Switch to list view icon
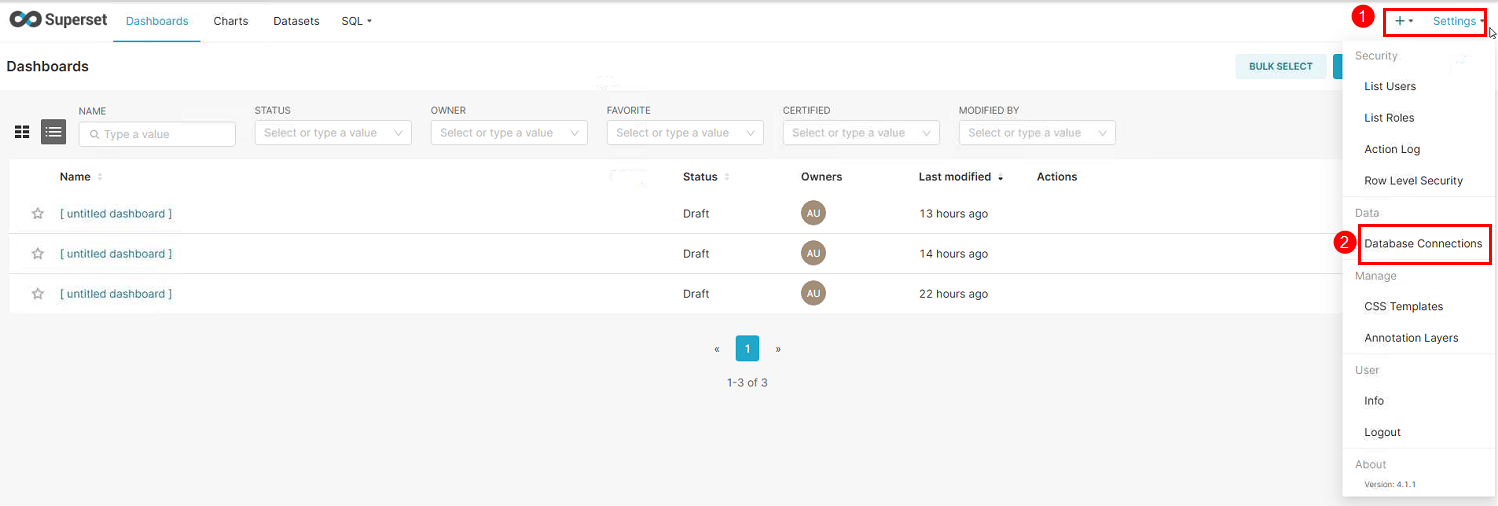The image size is (1498, 506). point(54,132)
